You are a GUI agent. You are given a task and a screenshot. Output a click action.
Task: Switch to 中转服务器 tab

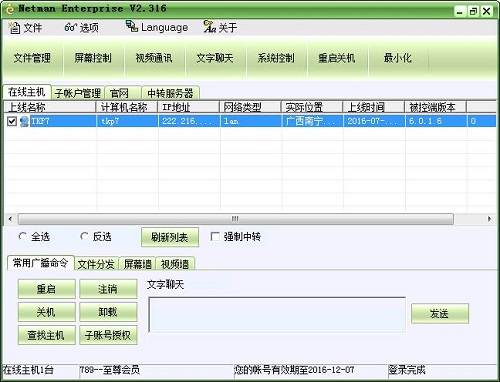click(x=170, y=93)
